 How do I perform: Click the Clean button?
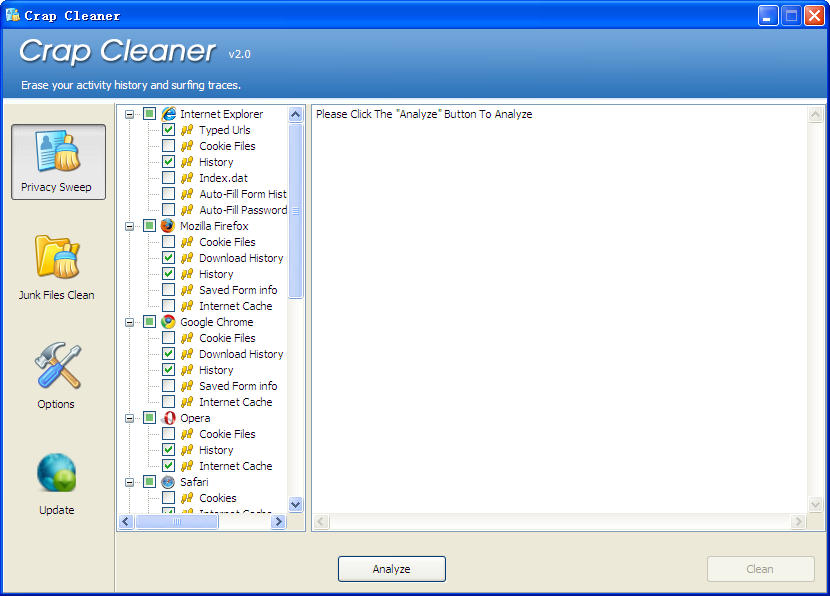760,569
